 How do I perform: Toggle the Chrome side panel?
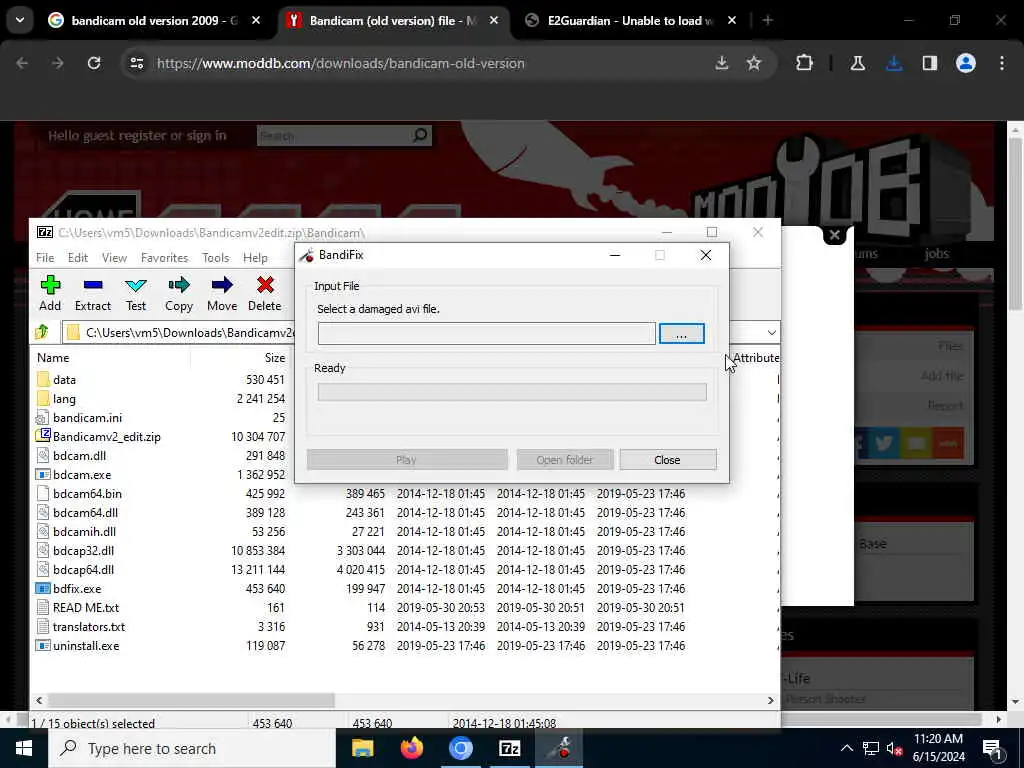930,63
